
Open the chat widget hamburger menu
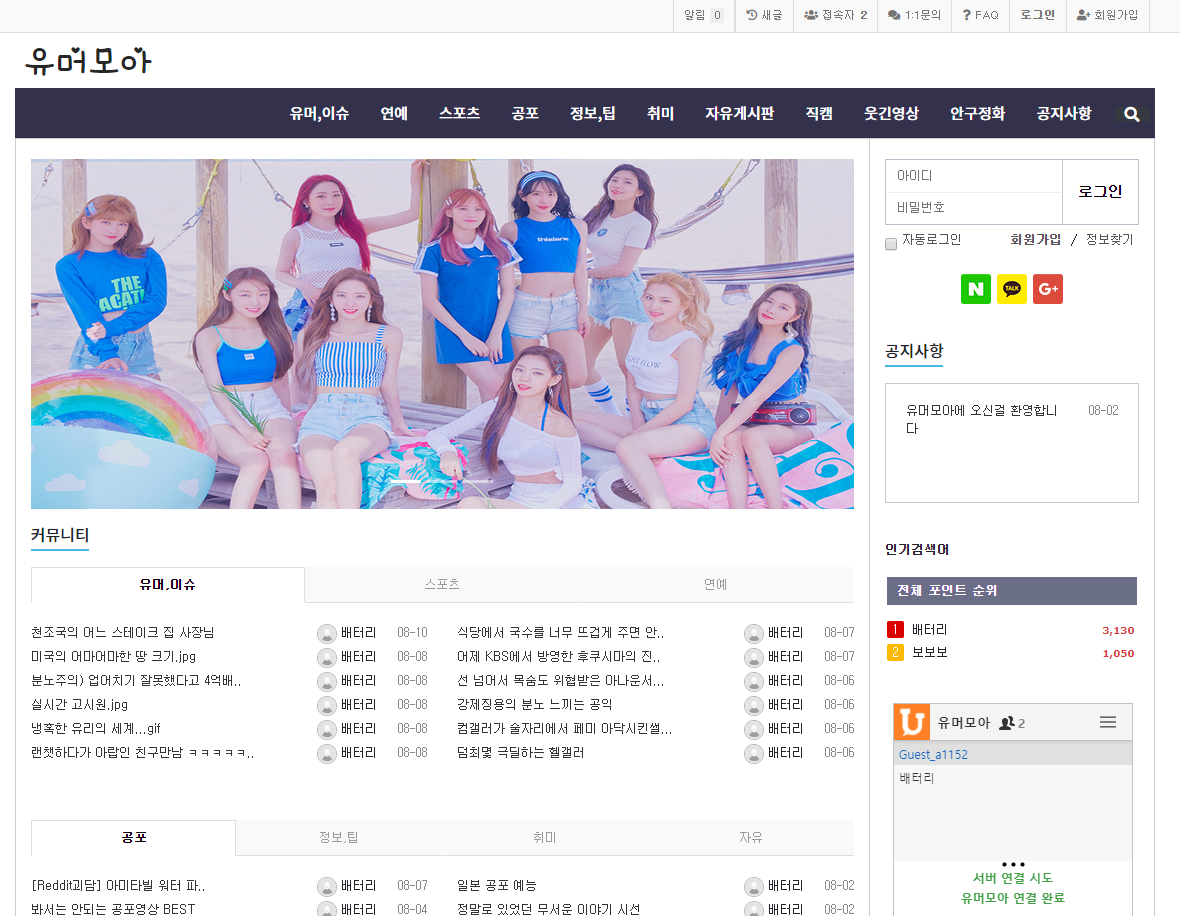tap(1108, 722)
